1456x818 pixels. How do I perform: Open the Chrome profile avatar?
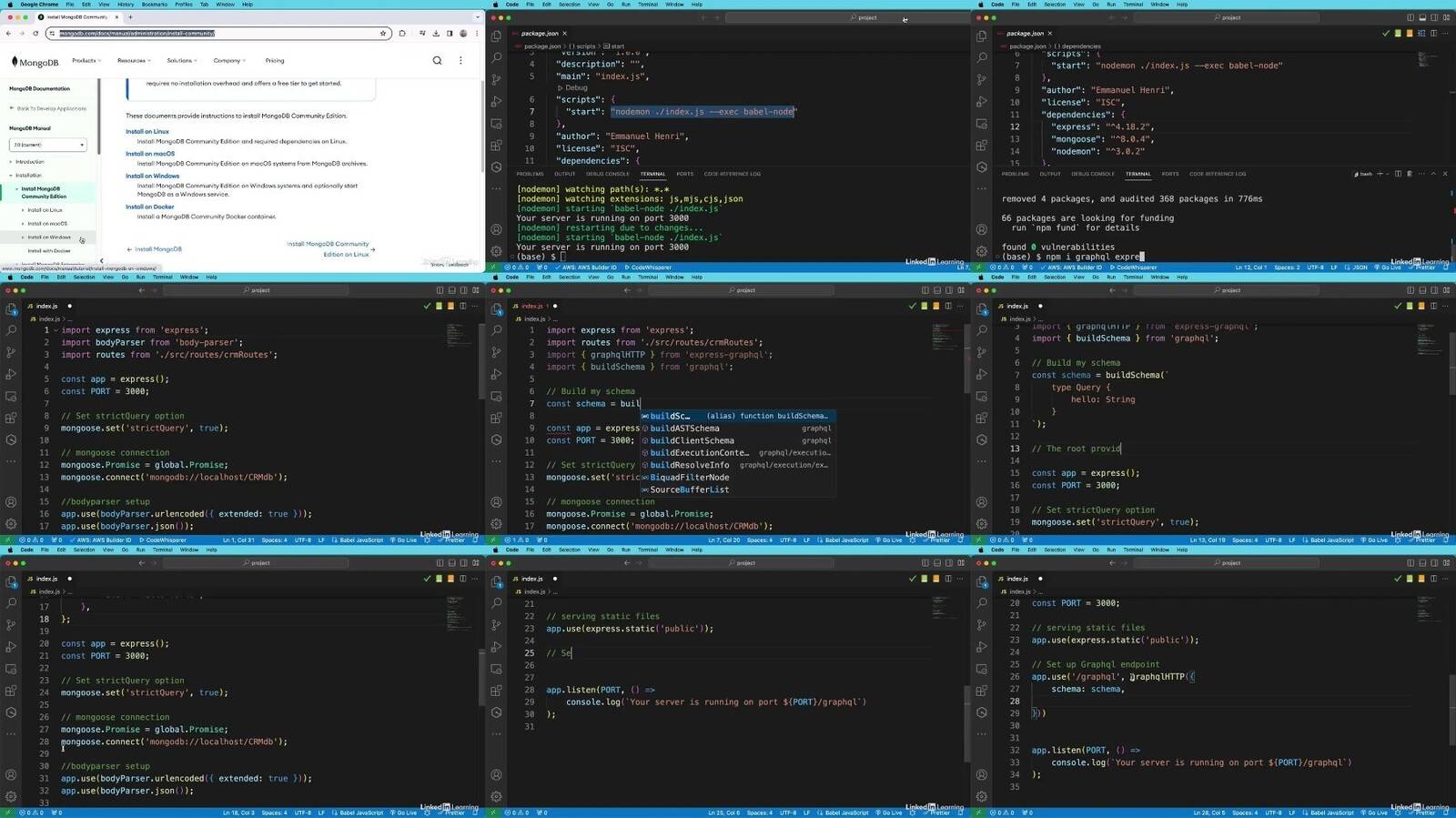click(x=463, y=33)
